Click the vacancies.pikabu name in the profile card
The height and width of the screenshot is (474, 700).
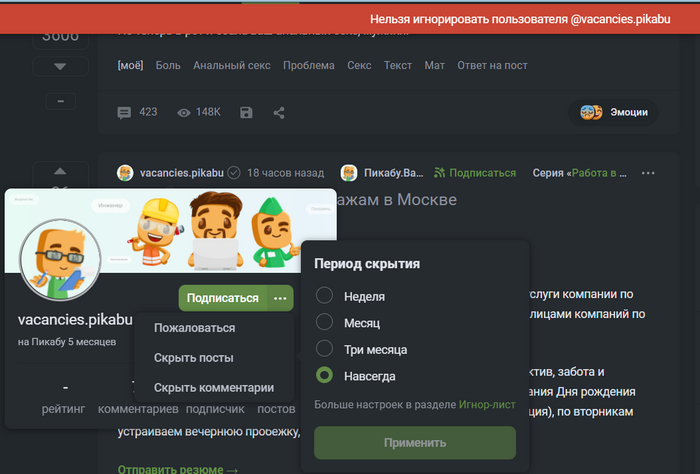[x=75, y=320]
